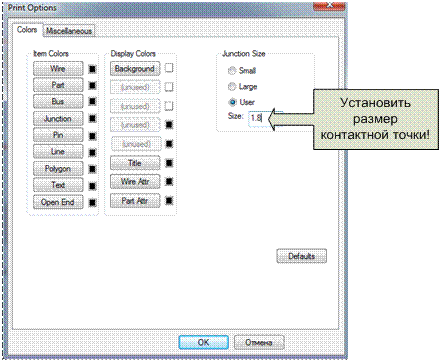Click the Bus item color button
Viewport: 441px width, 364px height.
(58, 102)
